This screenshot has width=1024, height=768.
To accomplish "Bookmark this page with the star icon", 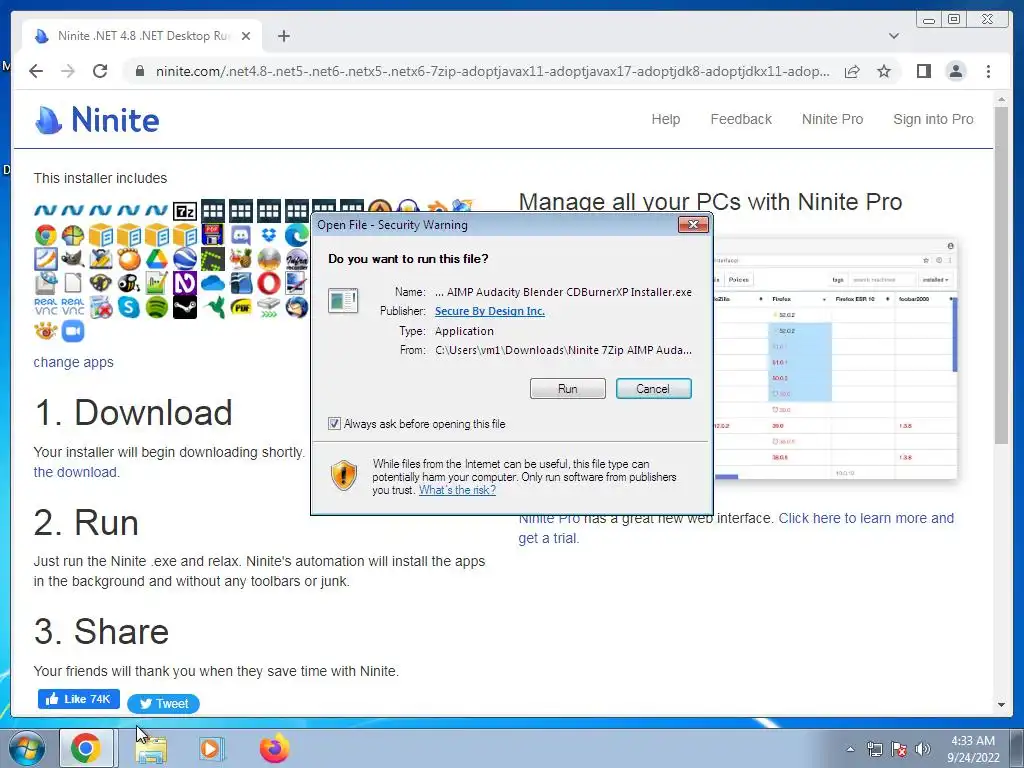I will 884,71.
